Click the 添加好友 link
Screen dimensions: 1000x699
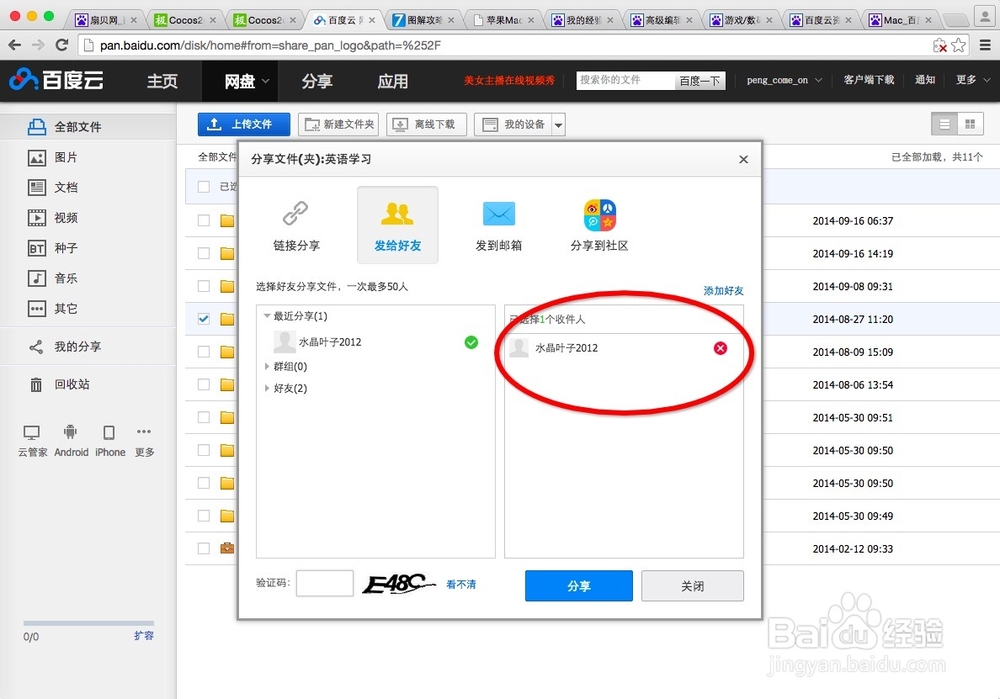coord(723,291)
